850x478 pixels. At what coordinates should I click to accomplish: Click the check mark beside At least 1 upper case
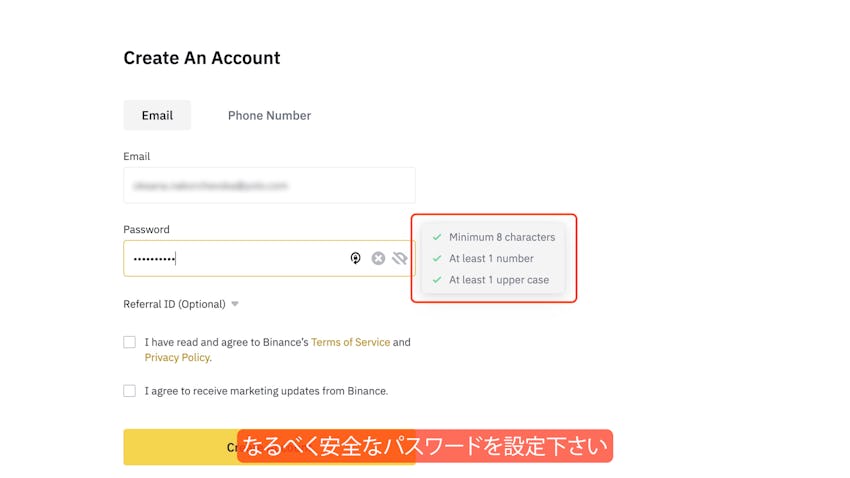[x=437, y=280]
